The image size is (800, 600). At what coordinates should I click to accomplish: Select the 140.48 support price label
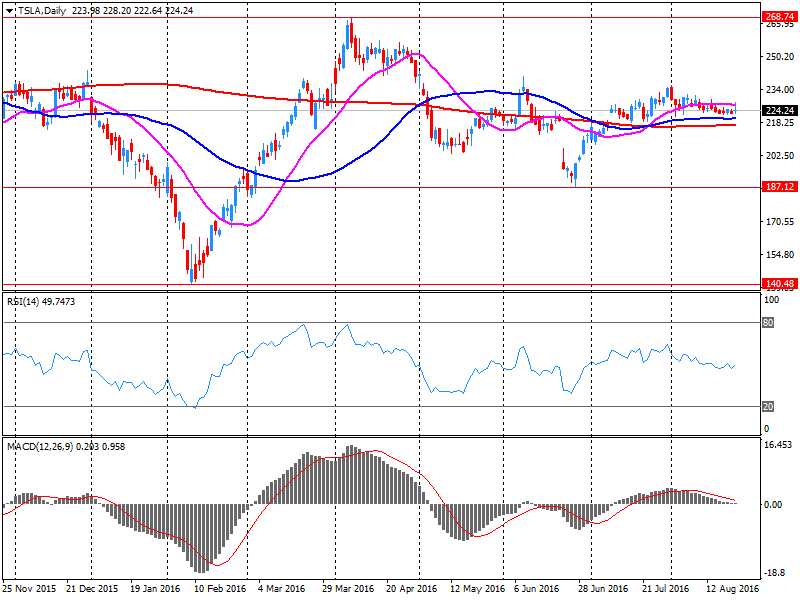779,284
